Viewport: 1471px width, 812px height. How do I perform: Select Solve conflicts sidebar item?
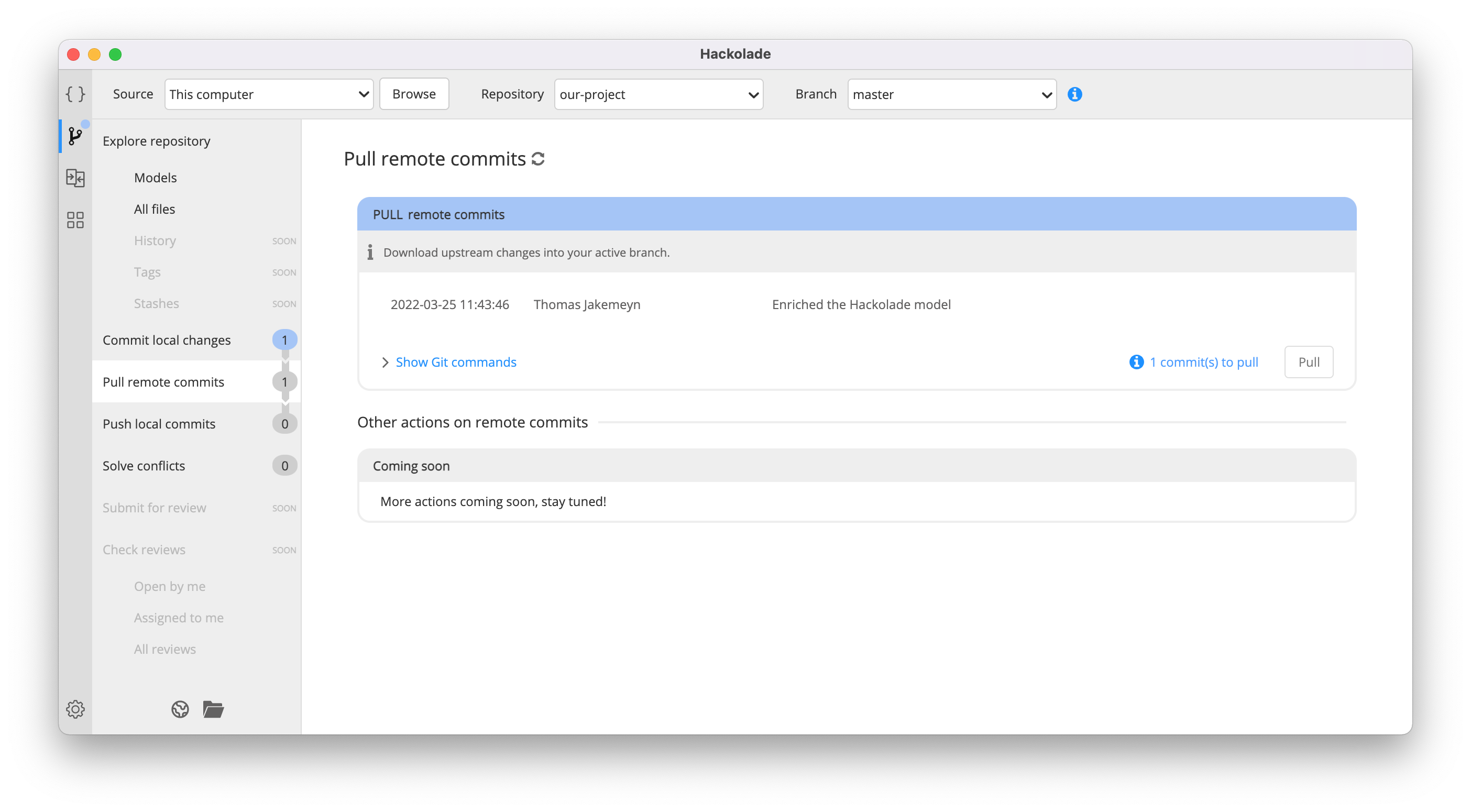pyautogui.click(x=196, y=465)
